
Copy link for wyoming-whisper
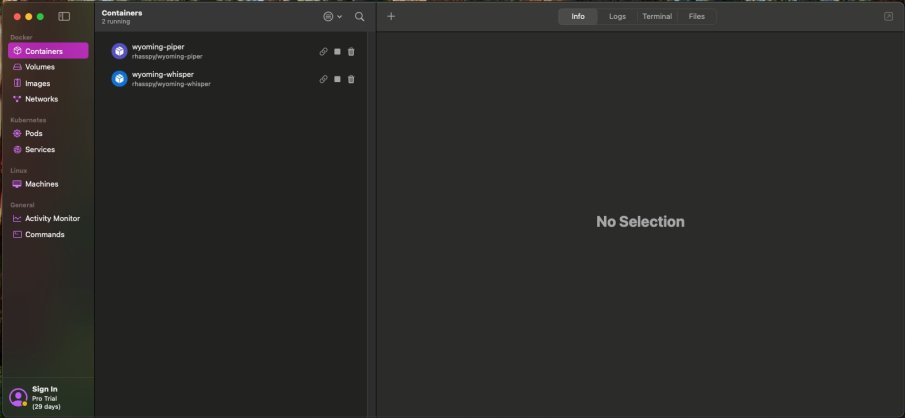[323, 79]
